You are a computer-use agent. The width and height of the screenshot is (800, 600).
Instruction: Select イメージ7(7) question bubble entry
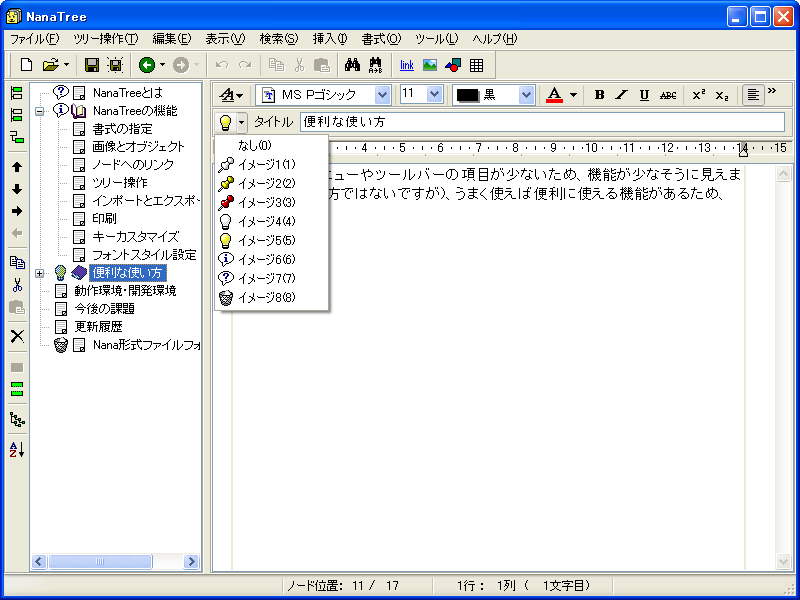271,278
